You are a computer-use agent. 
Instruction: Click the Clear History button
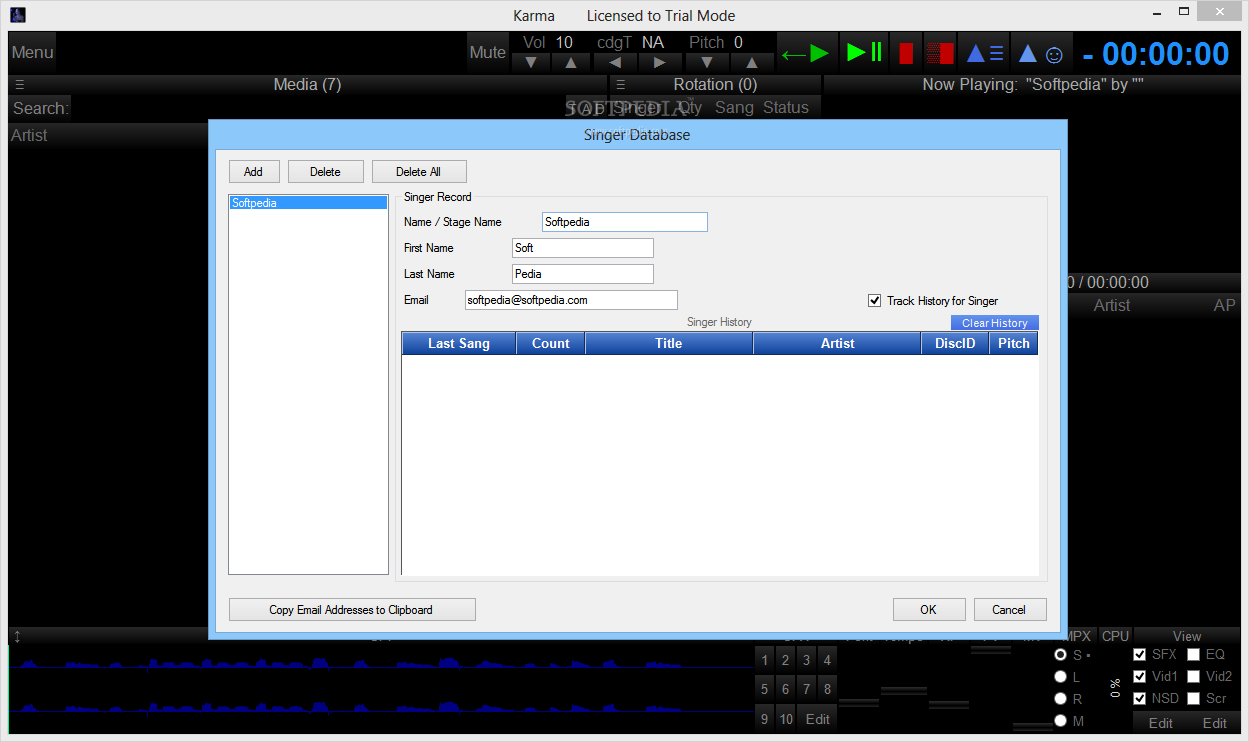995,323
